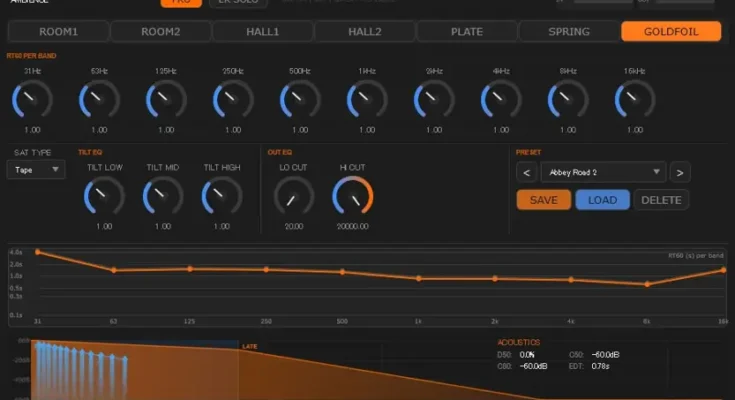Click the EDT 0.78s acoustics reading
Screen dimensions: 735x400
pos(589,366)
